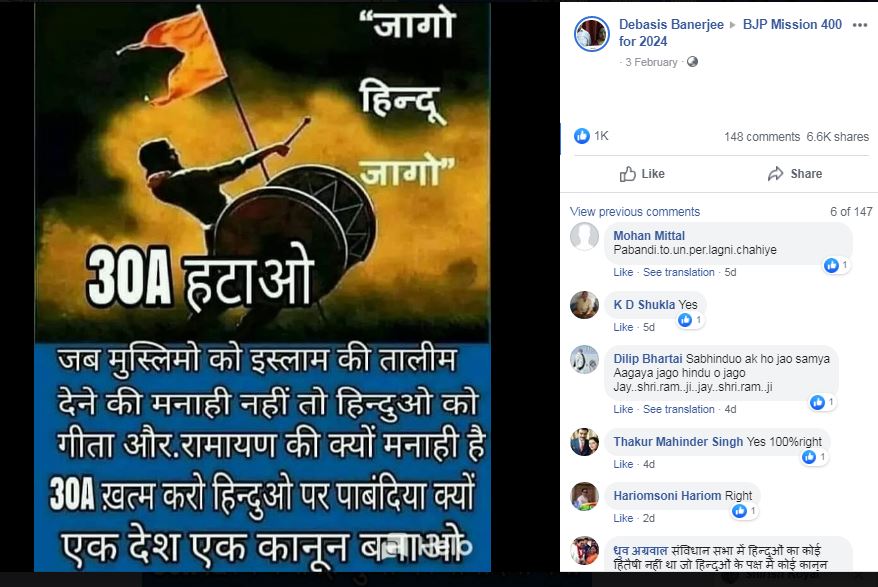Open BJP Mission 400 for 2024 group
This screenshot has height=587, width=878.
[x=730, y=32]
